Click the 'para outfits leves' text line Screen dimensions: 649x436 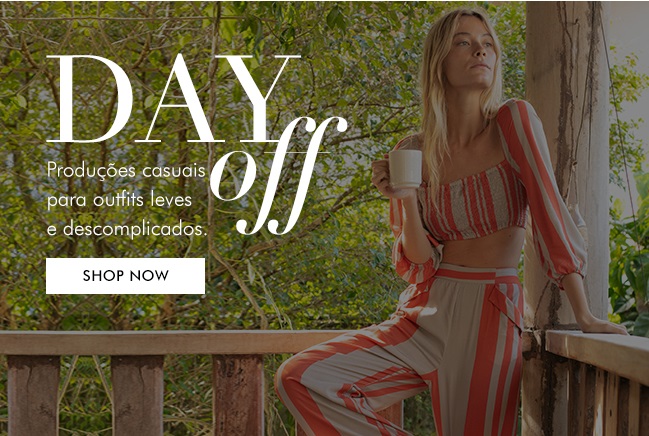(x=120, y=200)
